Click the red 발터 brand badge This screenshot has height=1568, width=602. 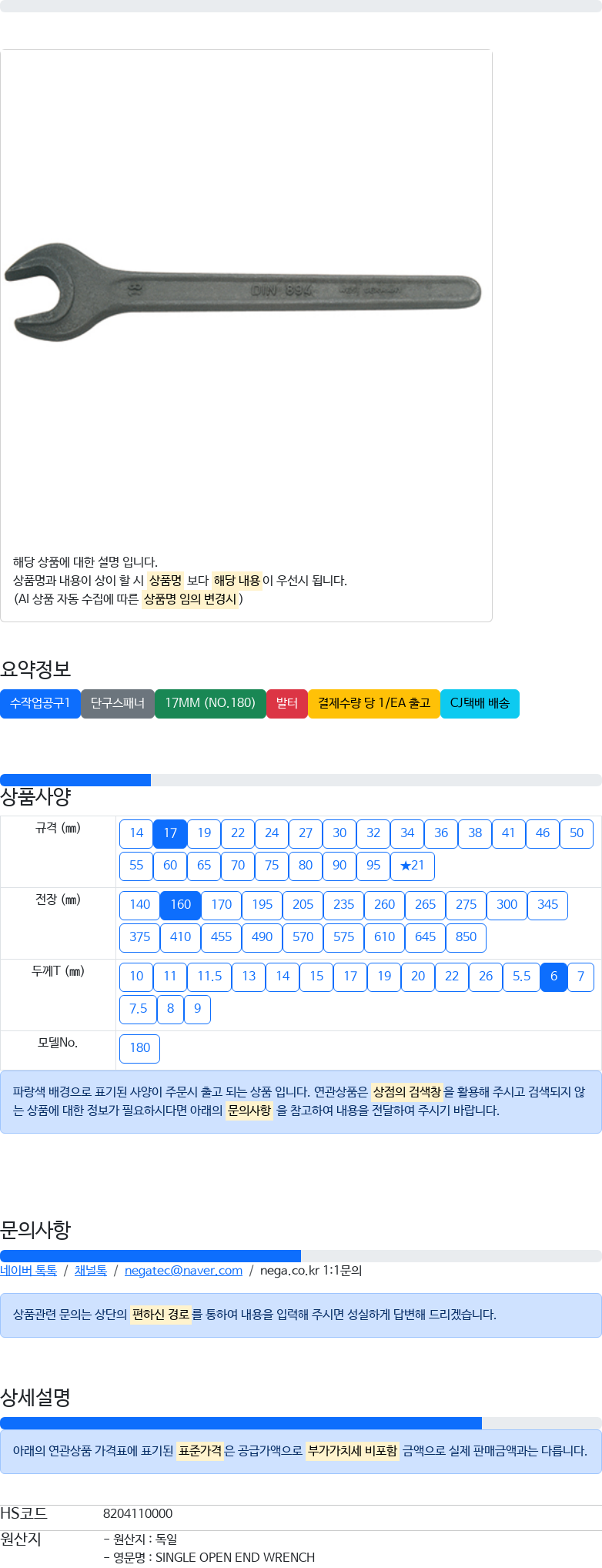tap(287, 703)
